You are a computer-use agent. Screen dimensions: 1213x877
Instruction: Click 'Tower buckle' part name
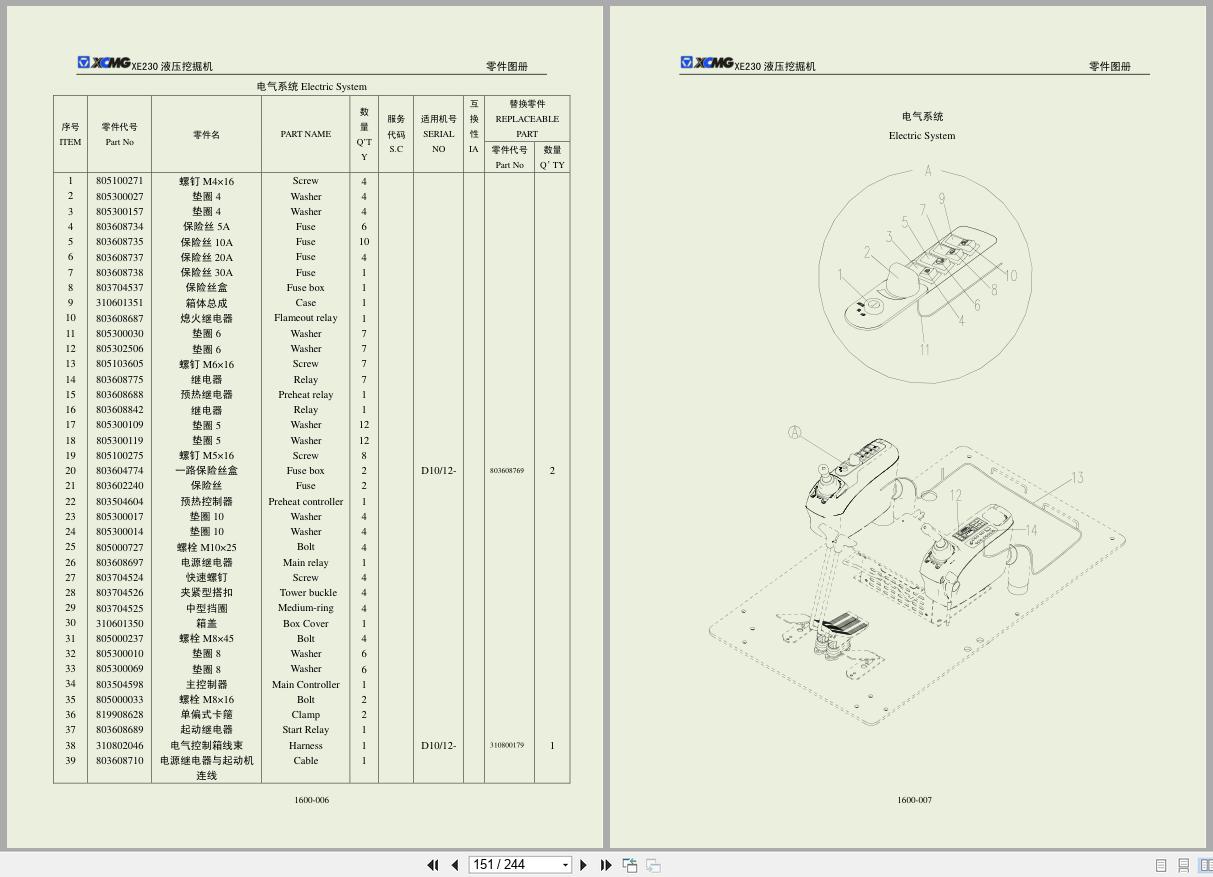click(x=307, y=593)
